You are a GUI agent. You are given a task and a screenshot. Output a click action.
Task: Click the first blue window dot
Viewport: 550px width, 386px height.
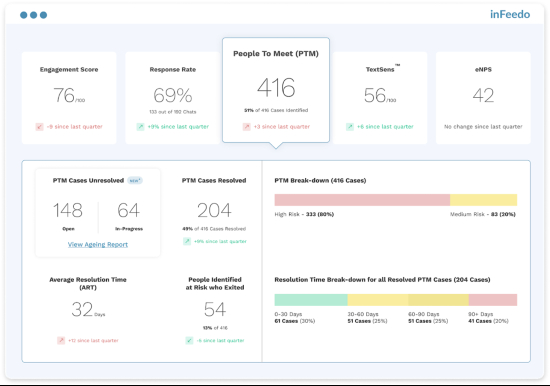(24, 15)
